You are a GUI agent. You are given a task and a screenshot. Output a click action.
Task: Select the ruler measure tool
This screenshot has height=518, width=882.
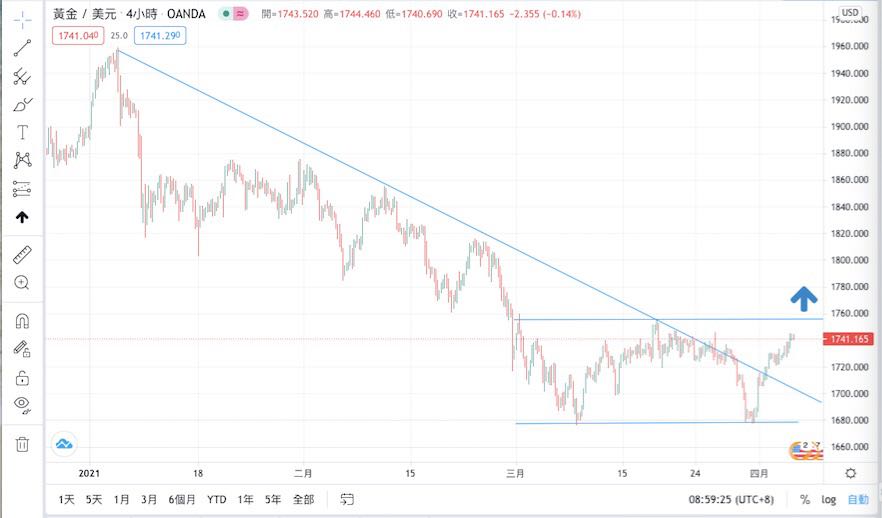point(22,255)
